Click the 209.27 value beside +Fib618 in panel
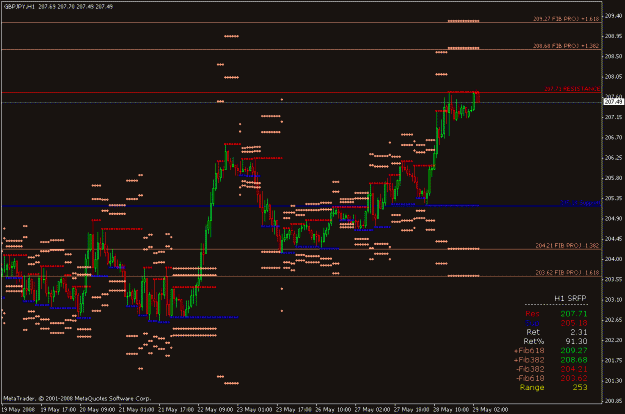Screen dimensions: 625x414 574,351
